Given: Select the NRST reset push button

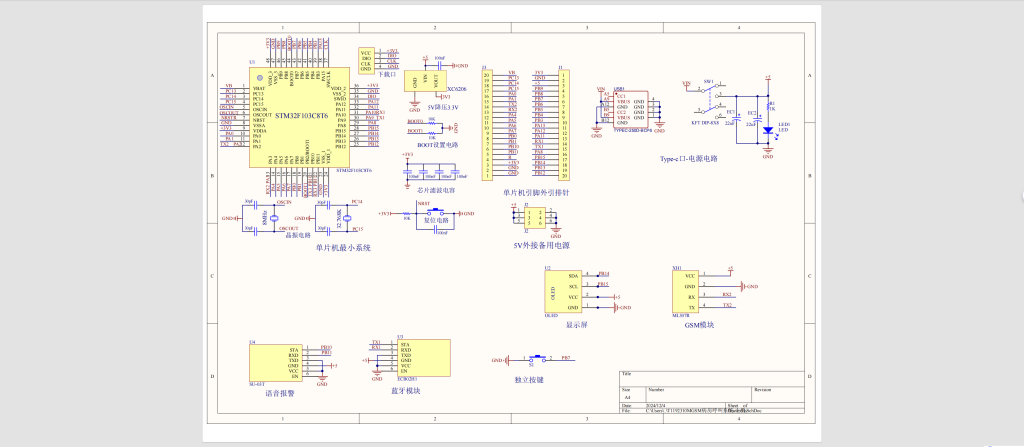Looking at the screenshot, I should 438,213.
